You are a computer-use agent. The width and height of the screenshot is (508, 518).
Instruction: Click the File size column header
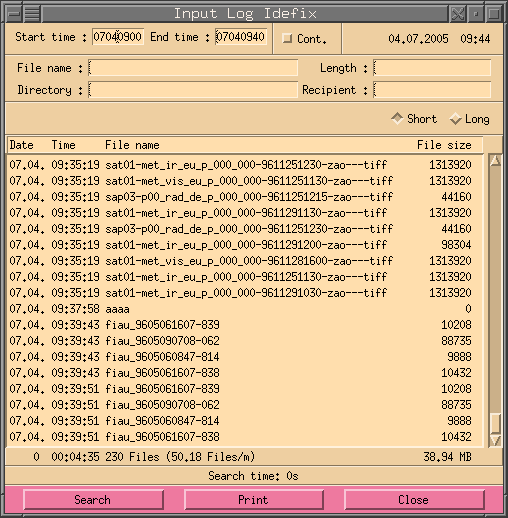pos(444,145)
